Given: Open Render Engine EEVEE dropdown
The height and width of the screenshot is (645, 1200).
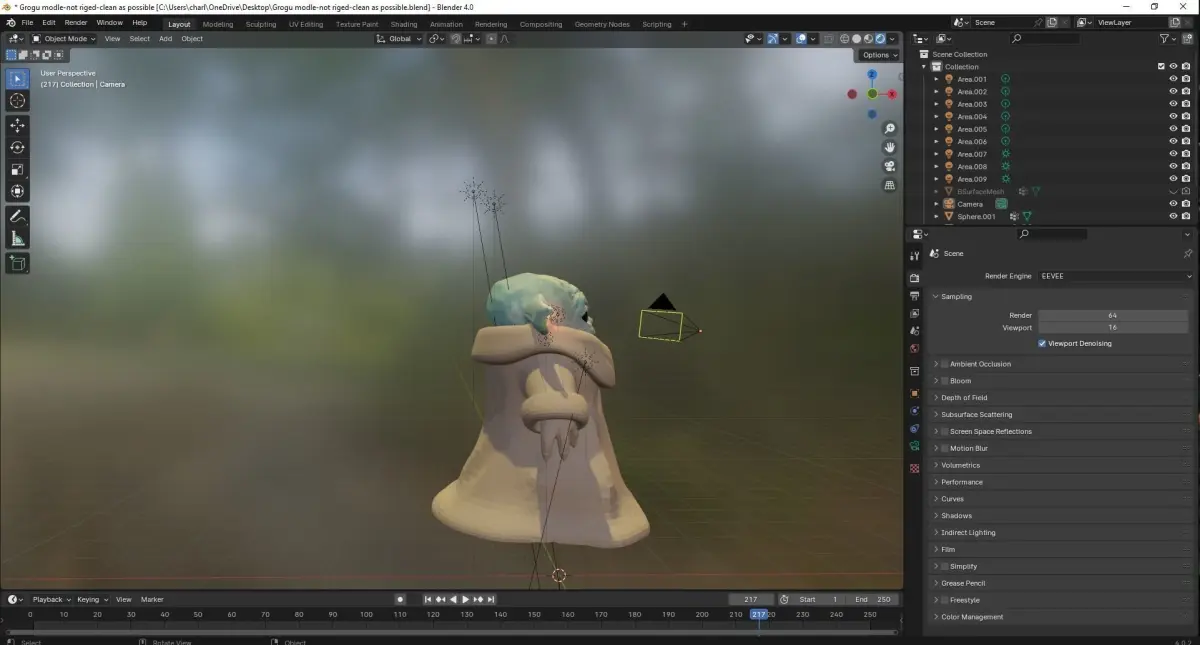Looking at the screenshot, I should pos(1116,276).
